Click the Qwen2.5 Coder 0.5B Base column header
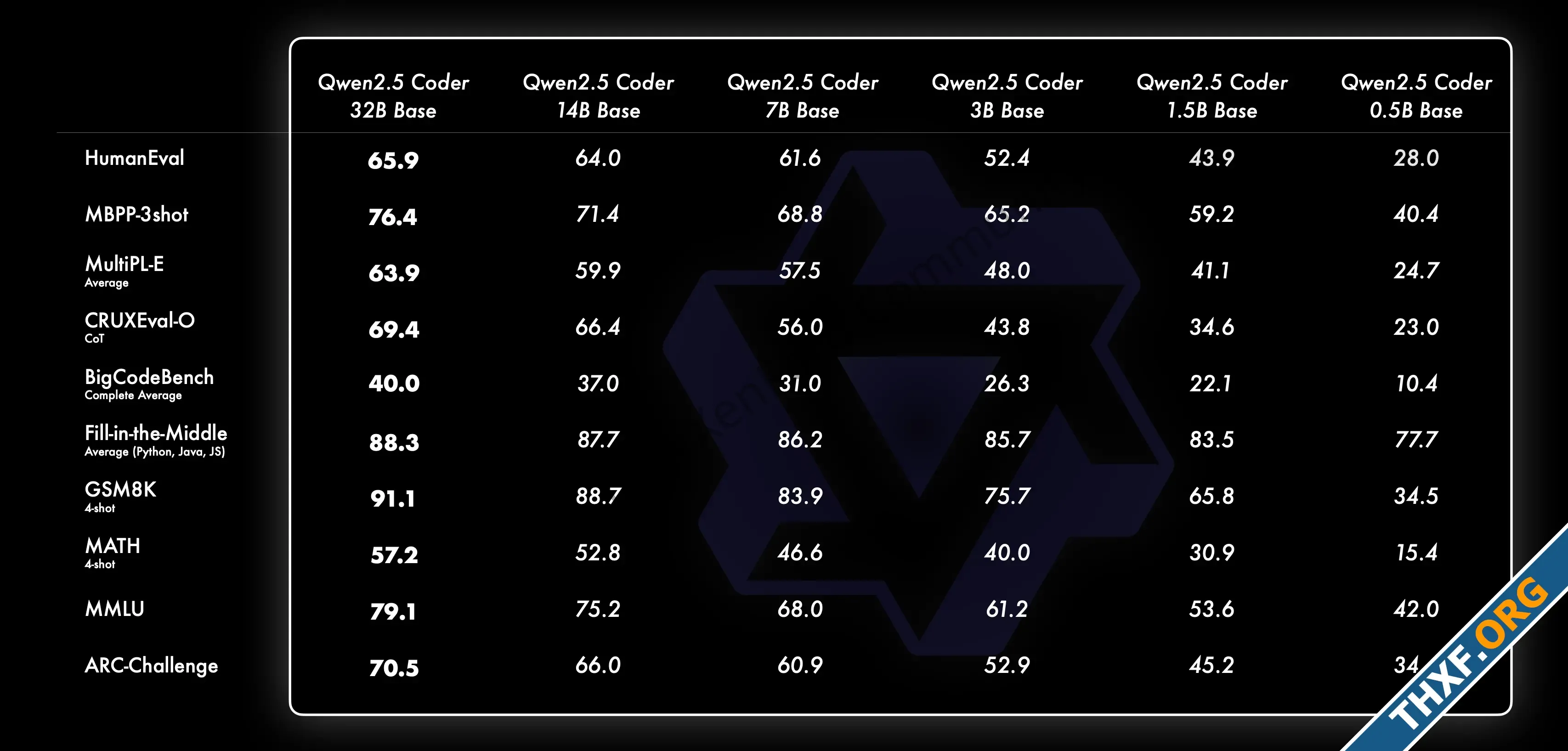1568x751 pixels. (x=1416, y=96)
